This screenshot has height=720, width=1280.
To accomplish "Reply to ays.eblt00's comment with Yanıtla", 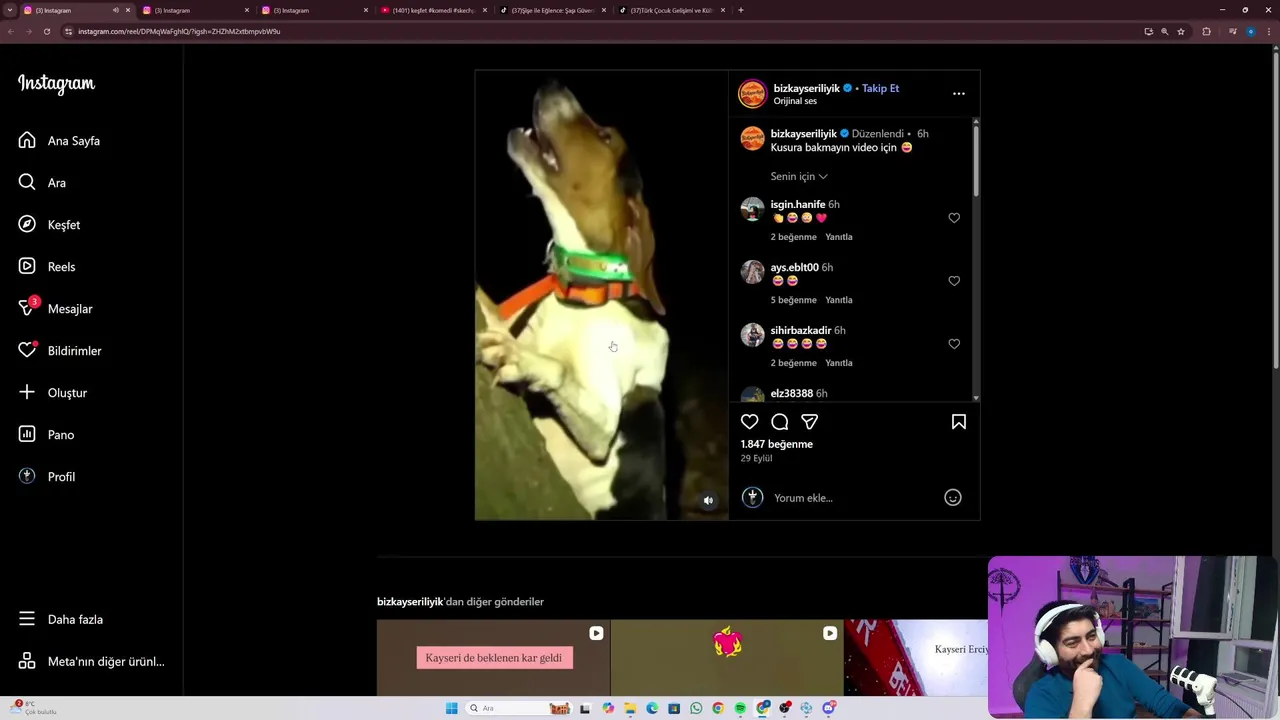I will click(839, 300).
